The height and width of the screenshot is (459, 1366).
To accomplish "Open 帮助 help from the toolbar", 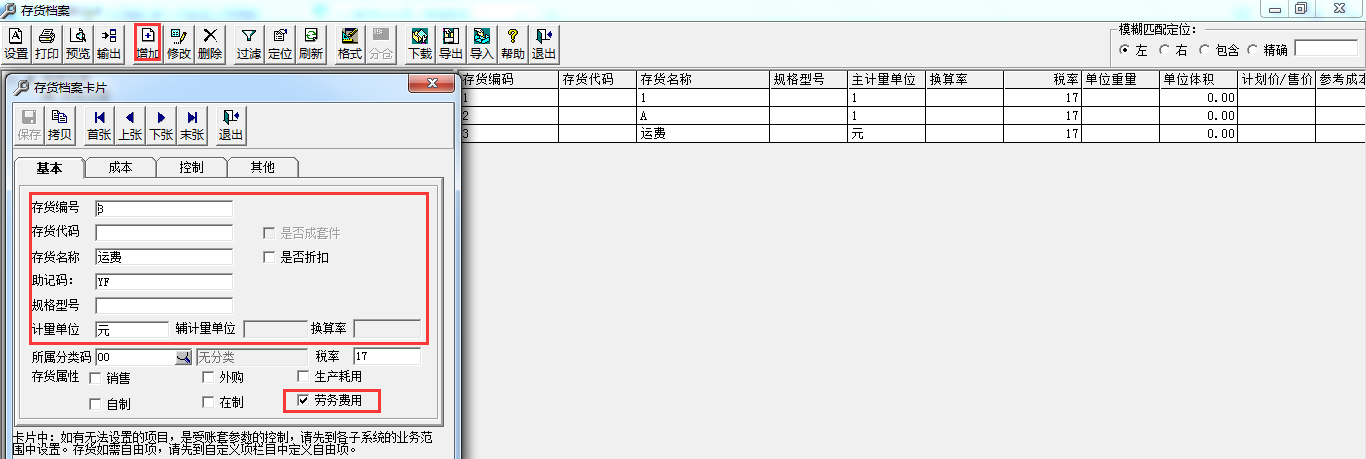I will click(513, 44).
